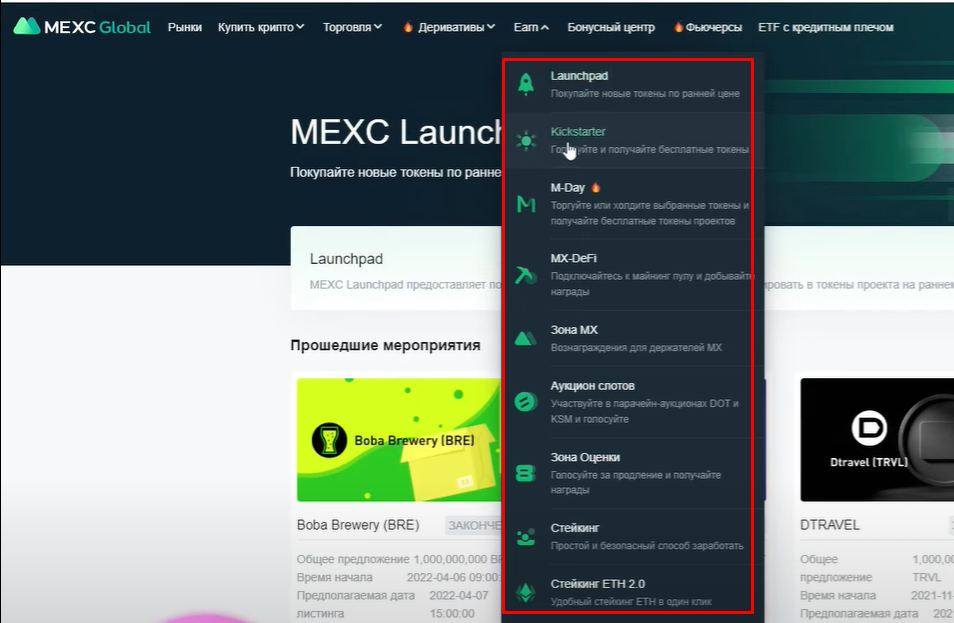Click the Launchpad description description line
This screenshot has height=623, width=954.
(645, 94)
